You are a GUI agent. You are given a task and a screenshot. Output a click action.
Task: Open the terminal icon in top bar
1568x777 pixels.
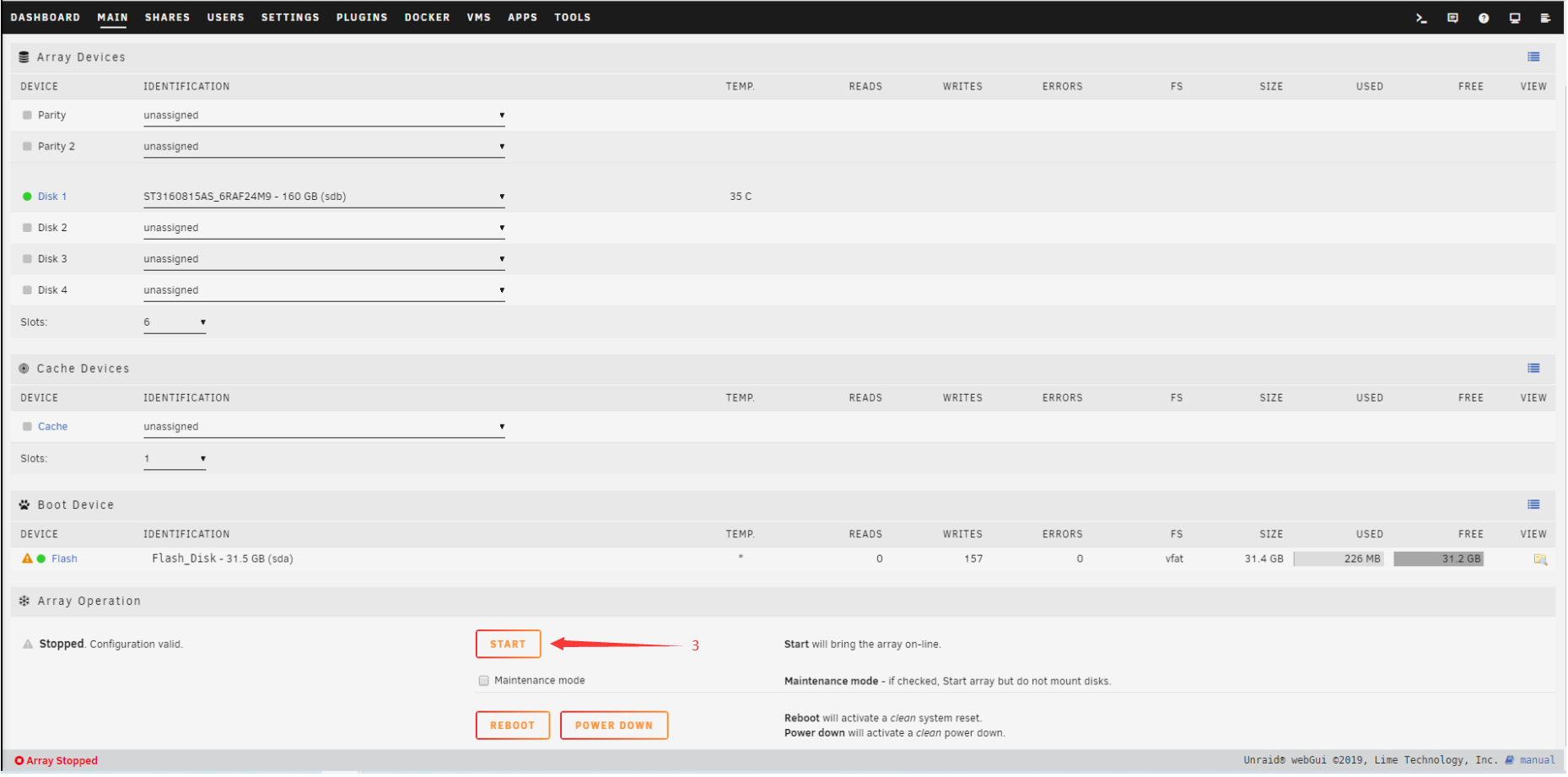pyautogui.click(x=1421, y=18)
